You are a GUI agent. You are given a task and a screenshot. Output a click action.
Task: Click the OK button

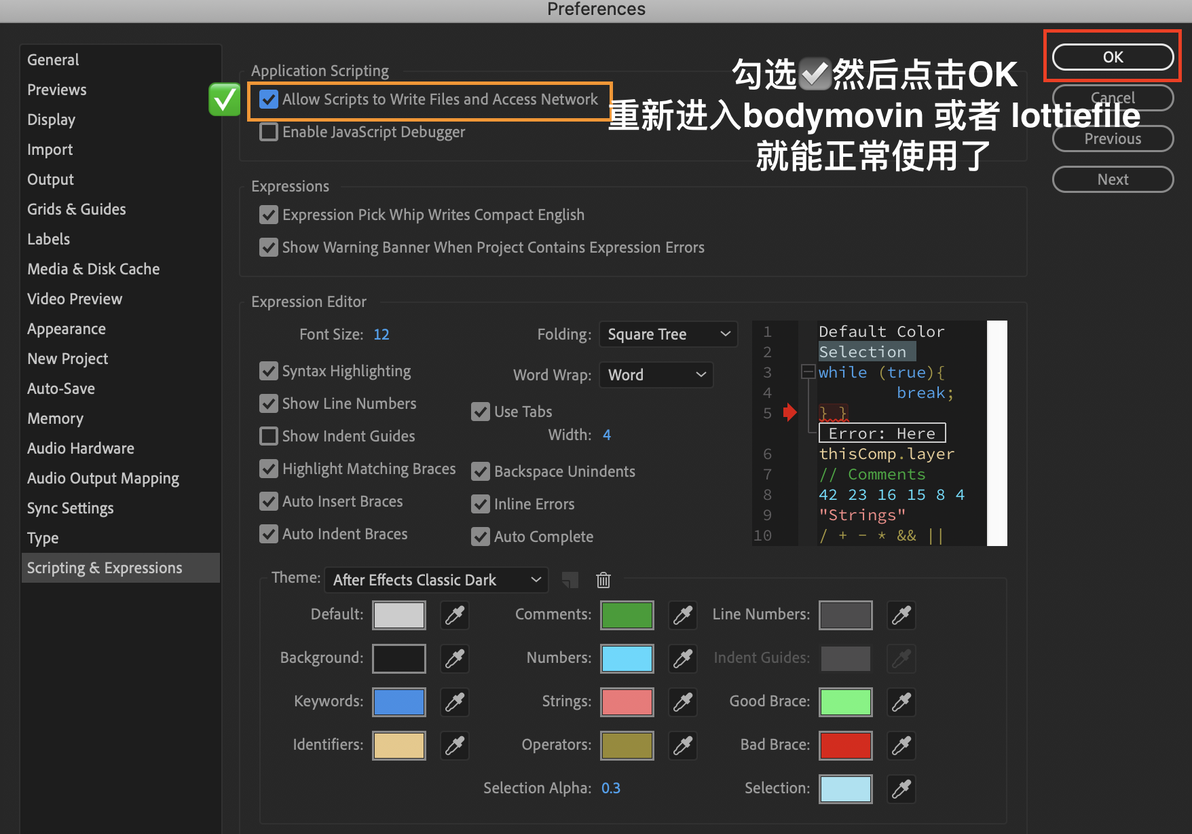1113,57
